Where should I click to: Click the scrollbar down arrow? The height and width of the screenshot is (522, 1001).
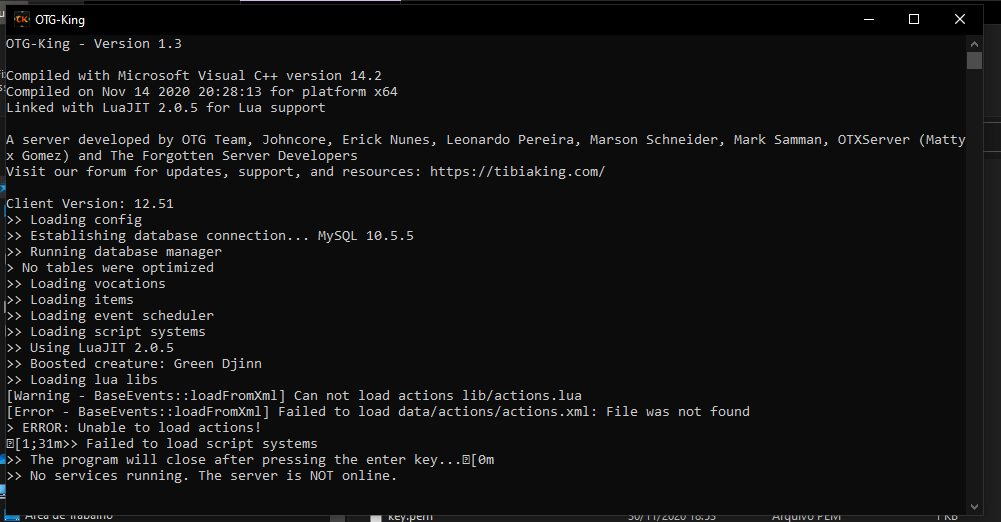pos(974,507)
